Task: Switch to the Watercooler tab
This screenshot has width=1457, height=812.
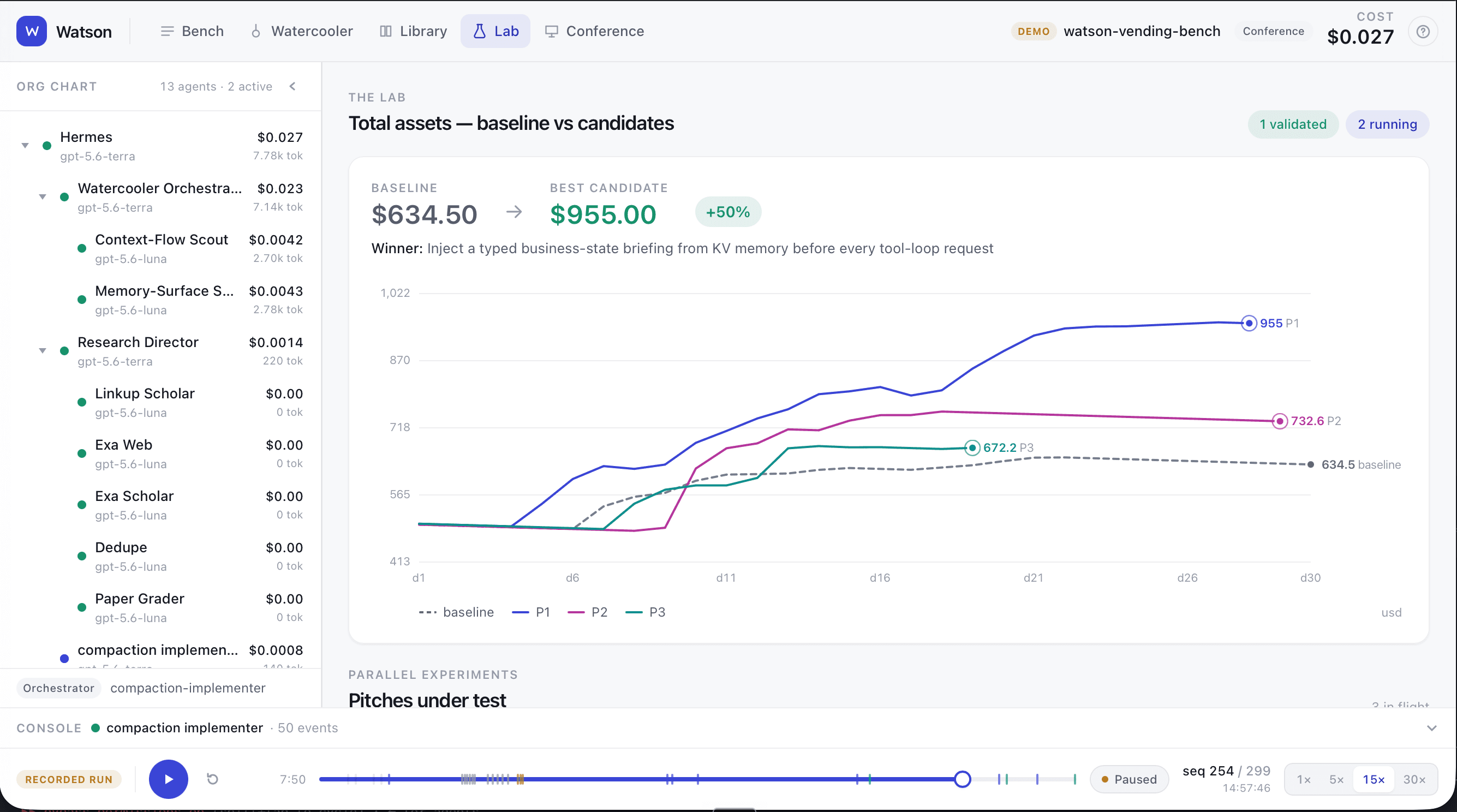Action: coord(302,31)
